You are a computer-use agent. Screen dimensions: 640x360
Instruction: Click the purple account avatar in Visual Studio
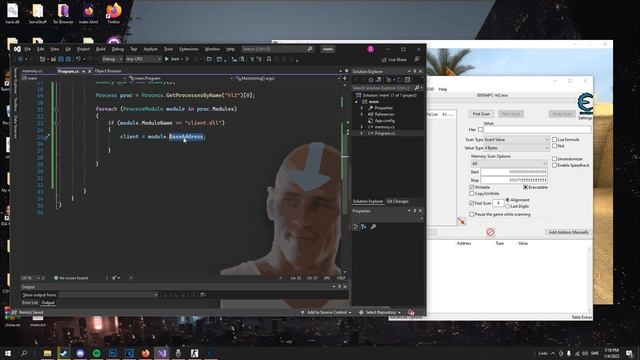point(371,49)
